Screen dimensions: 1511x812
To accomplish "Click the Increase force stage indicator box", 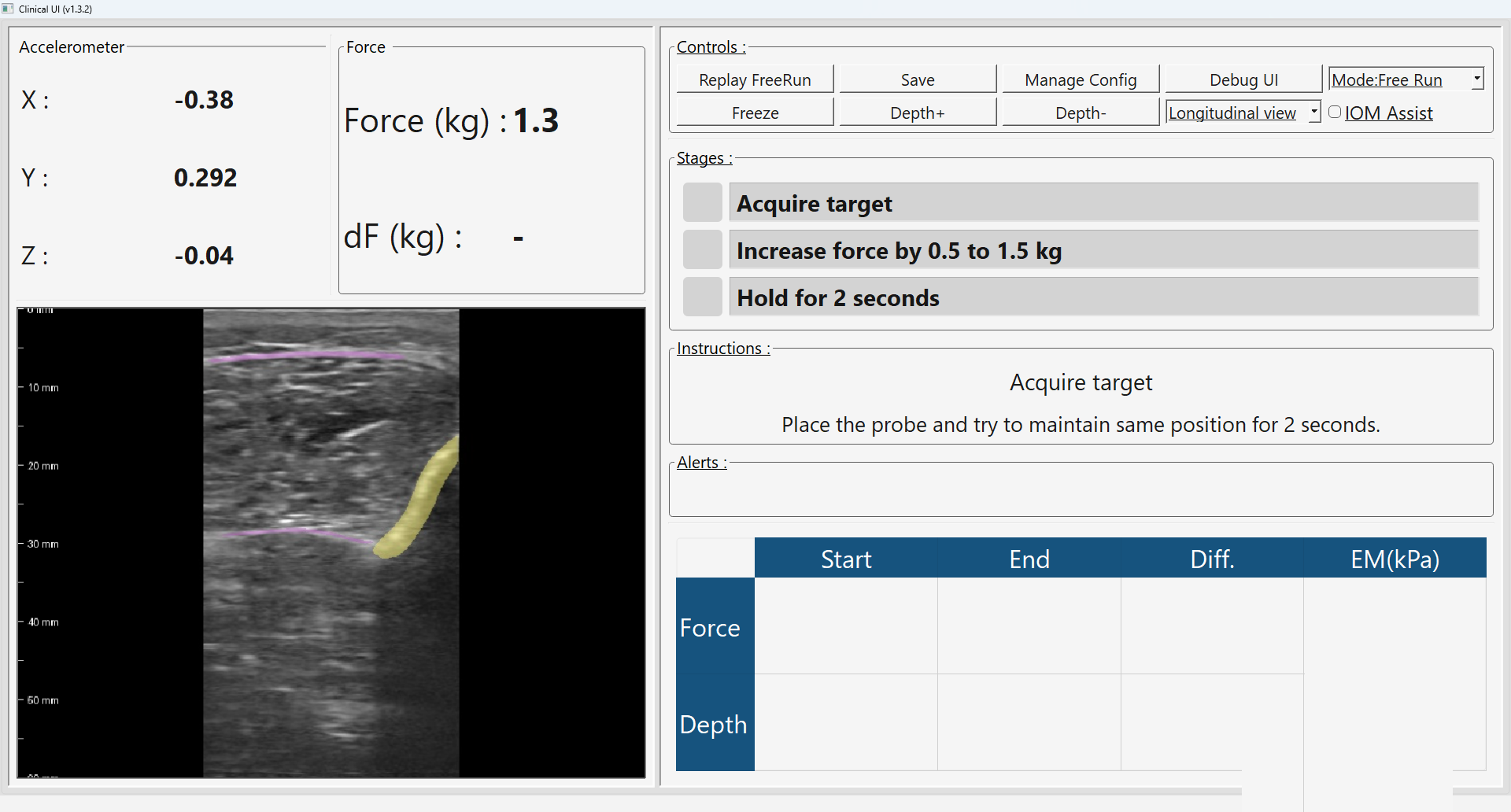I will (x=702, y=250).
